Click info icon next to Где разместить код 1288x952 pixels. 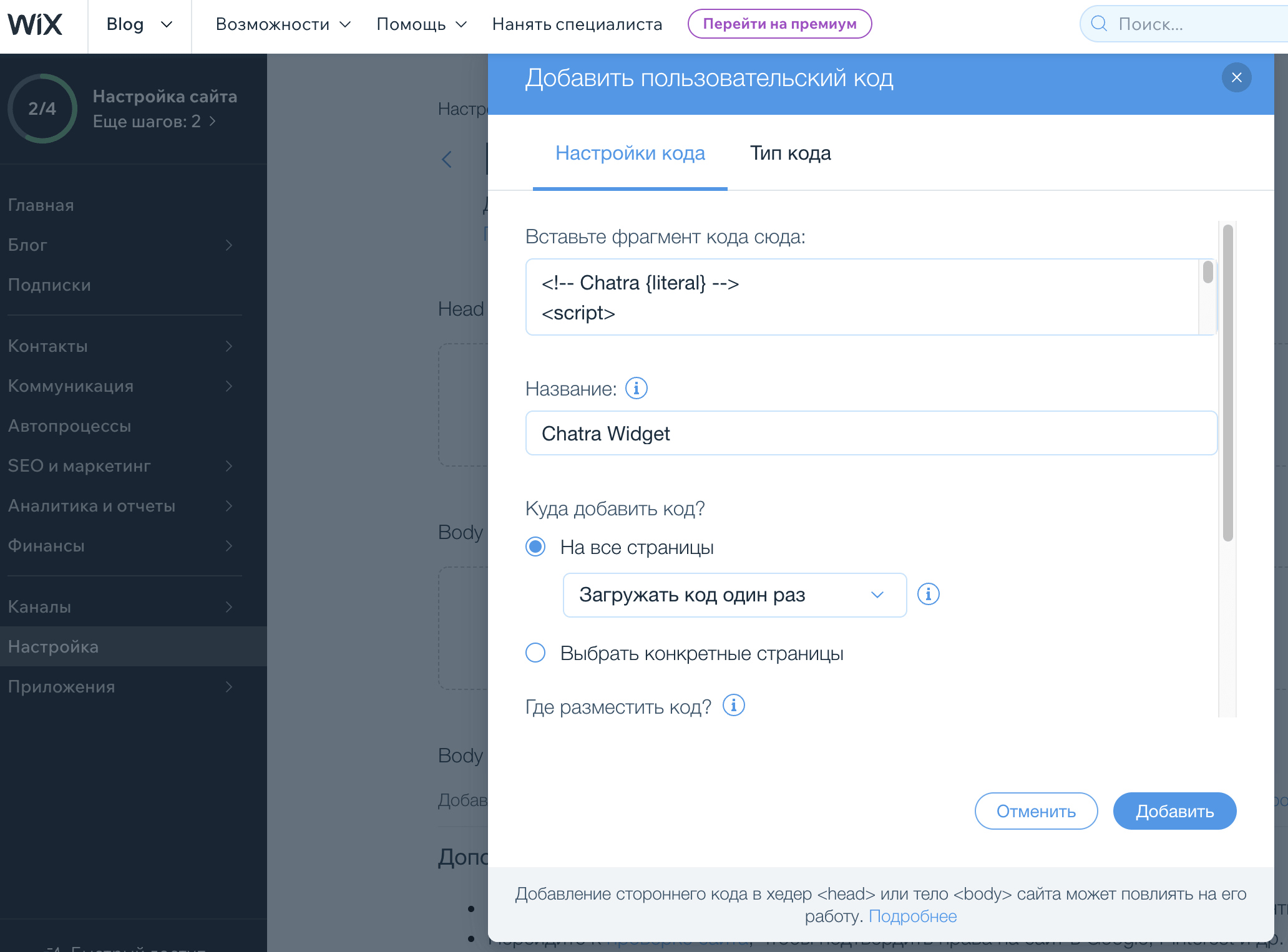click(x=733, y=706)
